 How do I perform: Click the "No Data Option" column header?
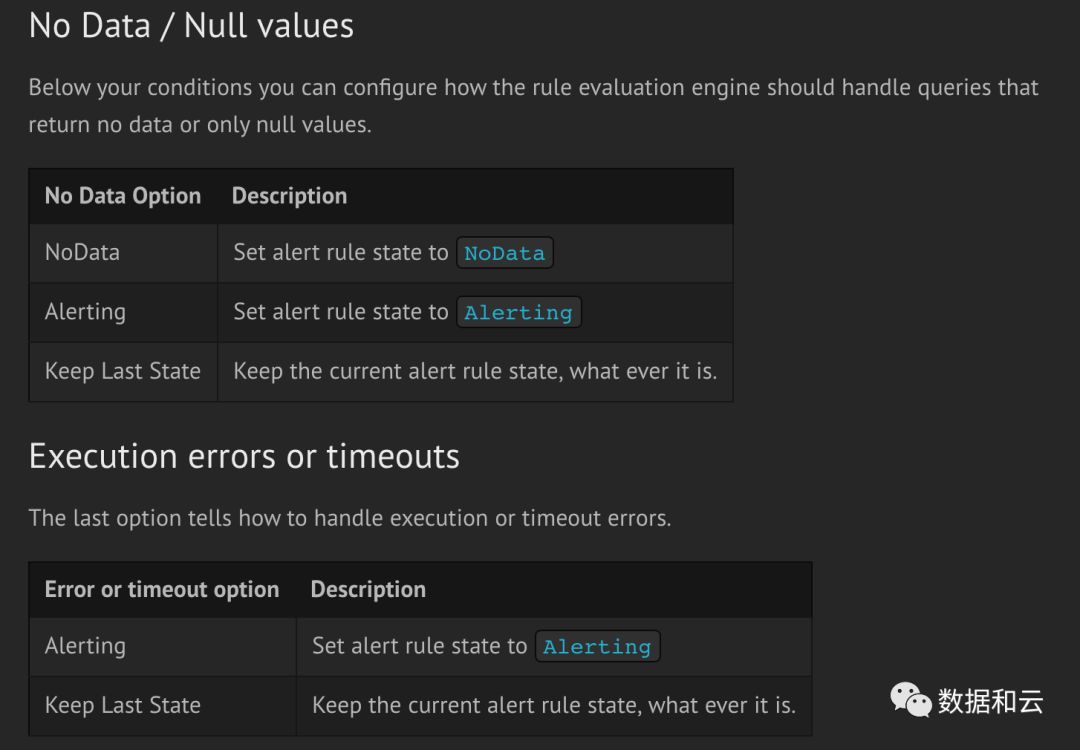123,196
